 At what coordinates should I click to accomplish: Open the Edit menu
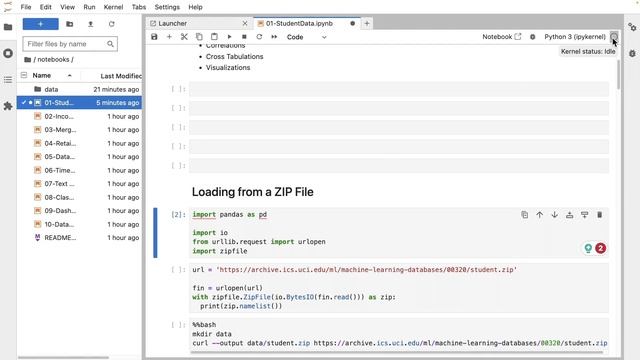pos(46,7)
